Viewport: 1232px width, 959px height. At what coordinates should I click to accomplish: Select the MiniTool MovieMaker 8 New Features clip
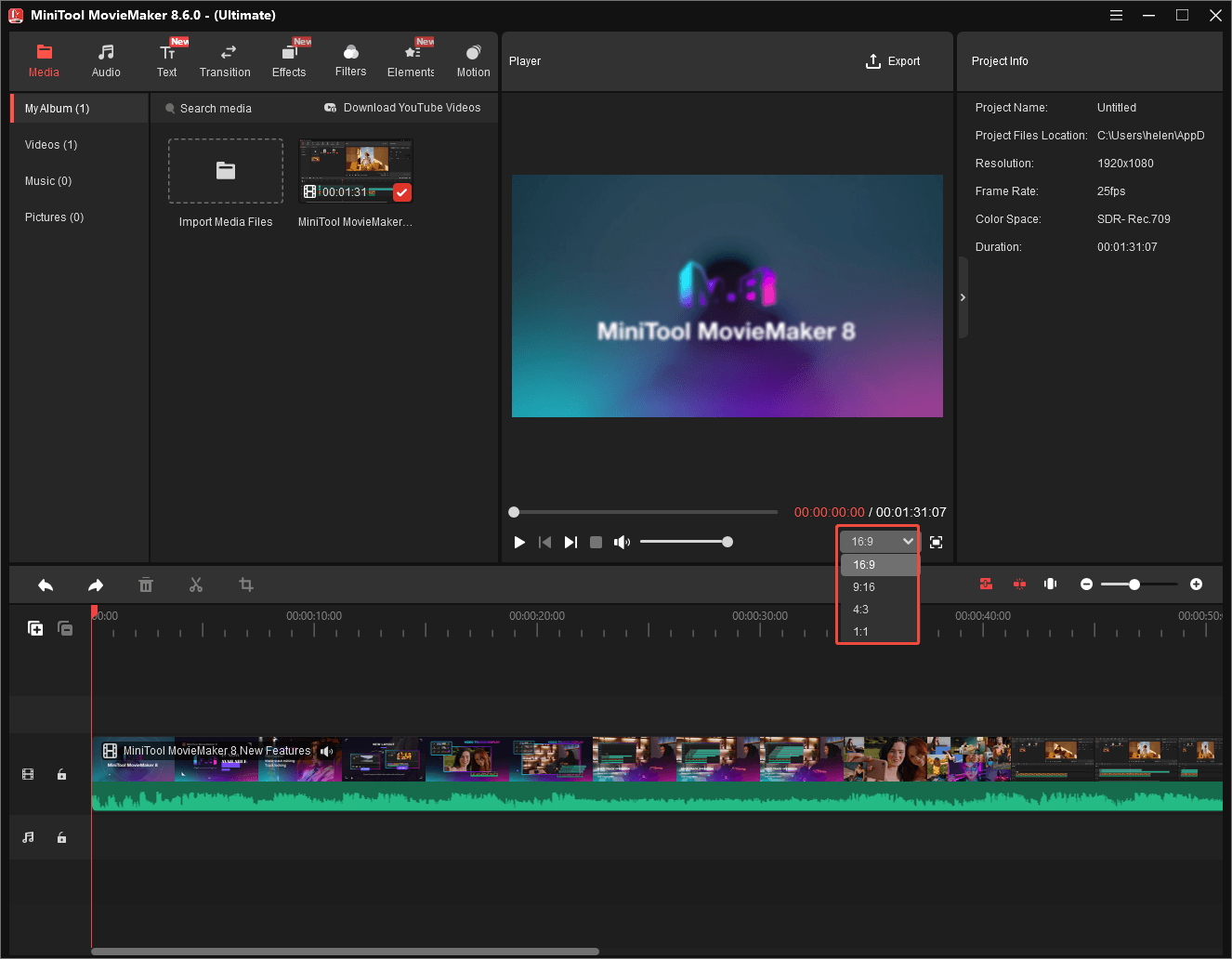click(x=657, y=773)
